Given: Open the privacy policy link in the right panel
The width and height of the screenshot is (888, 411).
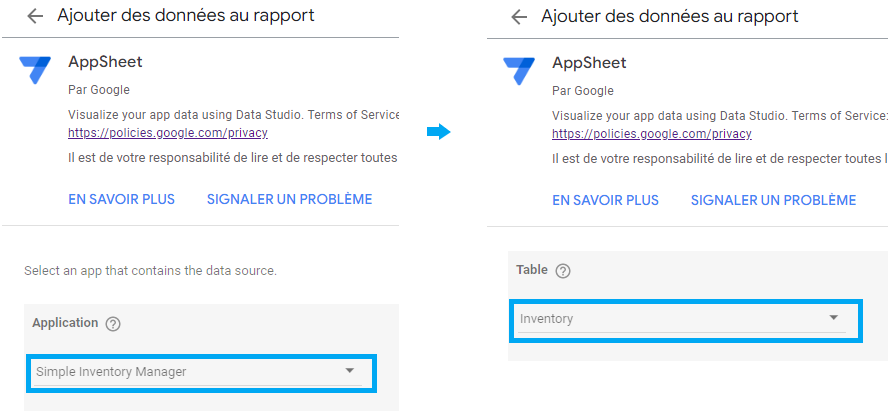Looking at the screenshot, I should [x=652, y=134].
